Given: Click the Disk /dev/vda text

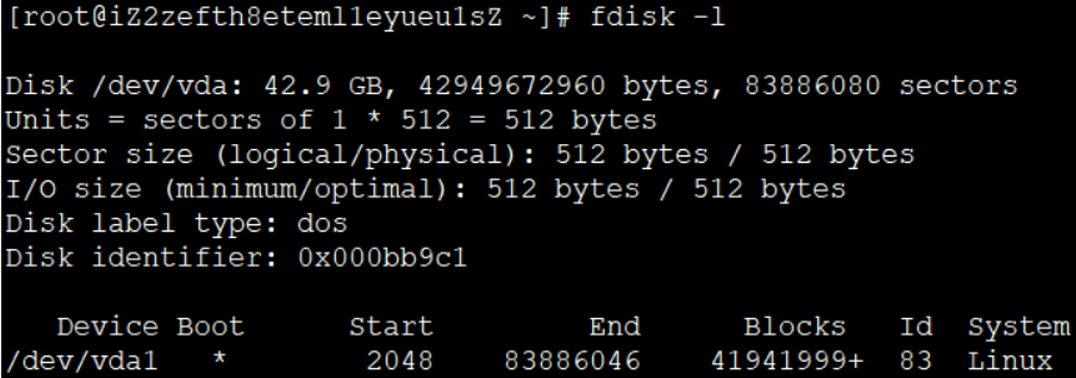Looking at the screenshot, I should [x=126, y=87].
